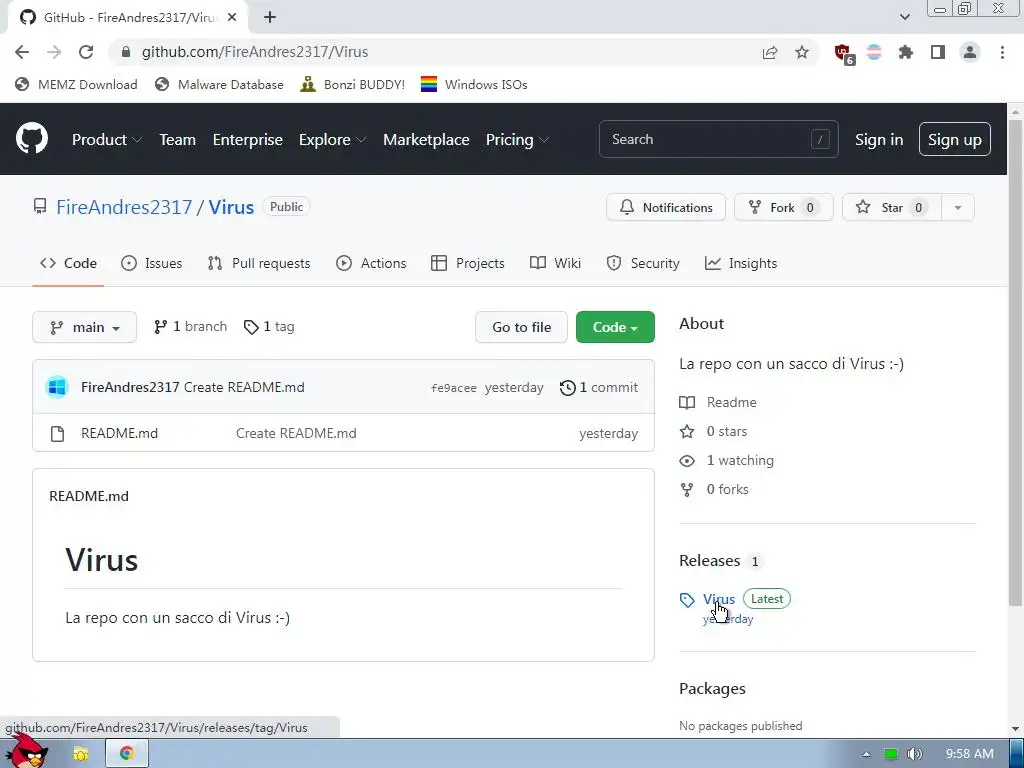Expand the Pricing menu
The width and height of the screenshot is (1024, 768).
point(517,139)
